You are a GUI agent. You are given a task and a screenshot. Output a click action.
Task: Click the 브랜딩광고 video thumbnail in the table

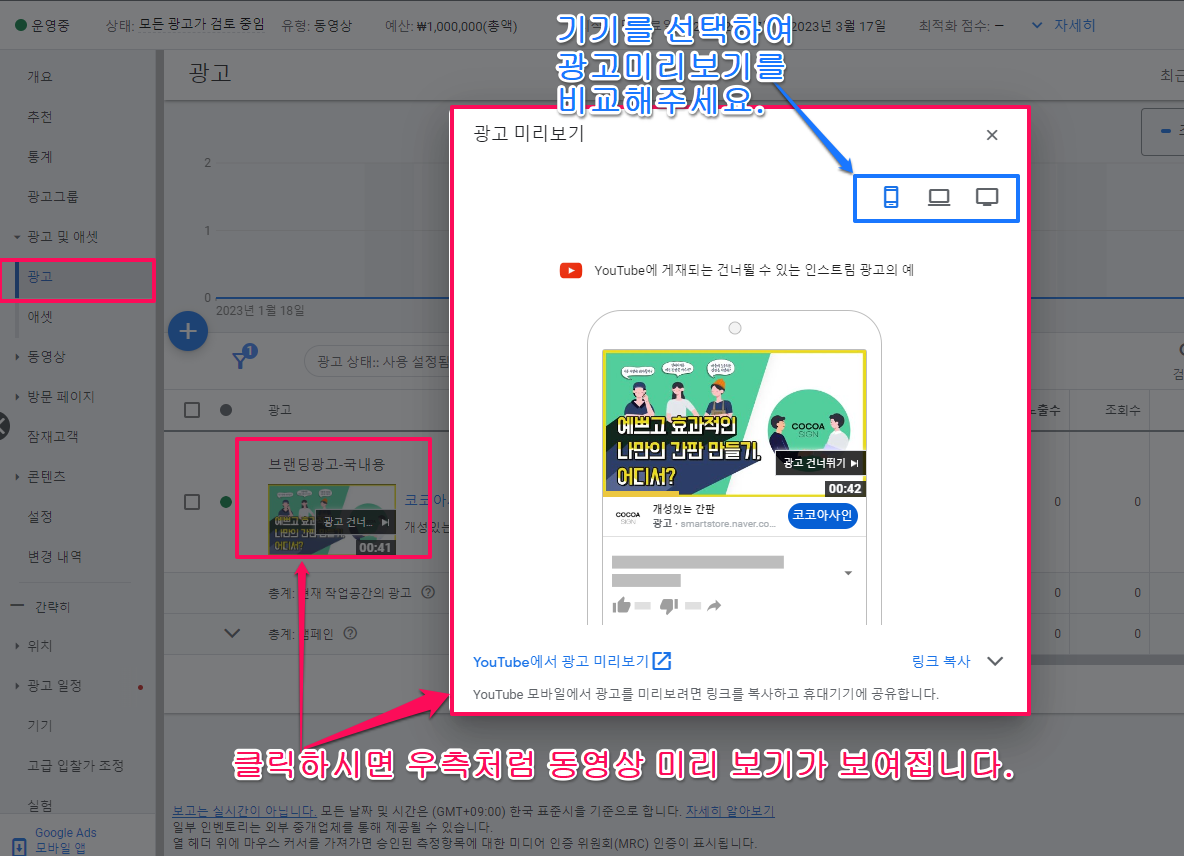coord(332,520)
